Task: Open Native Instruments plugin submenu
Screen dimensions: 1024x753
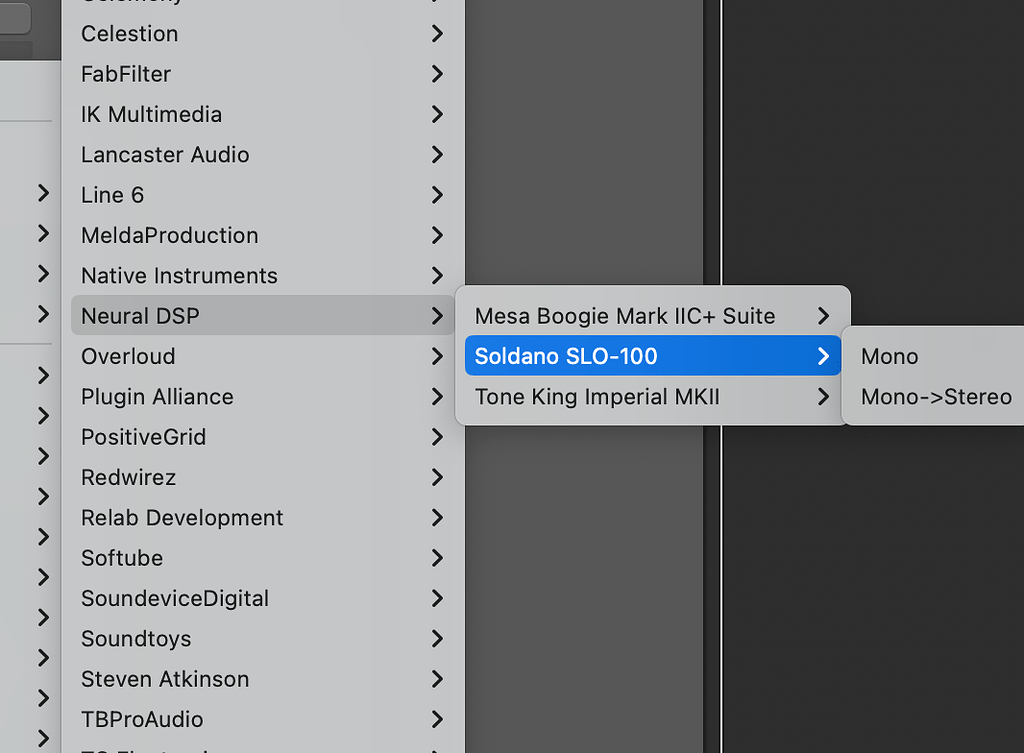Action: coord(179,276)
